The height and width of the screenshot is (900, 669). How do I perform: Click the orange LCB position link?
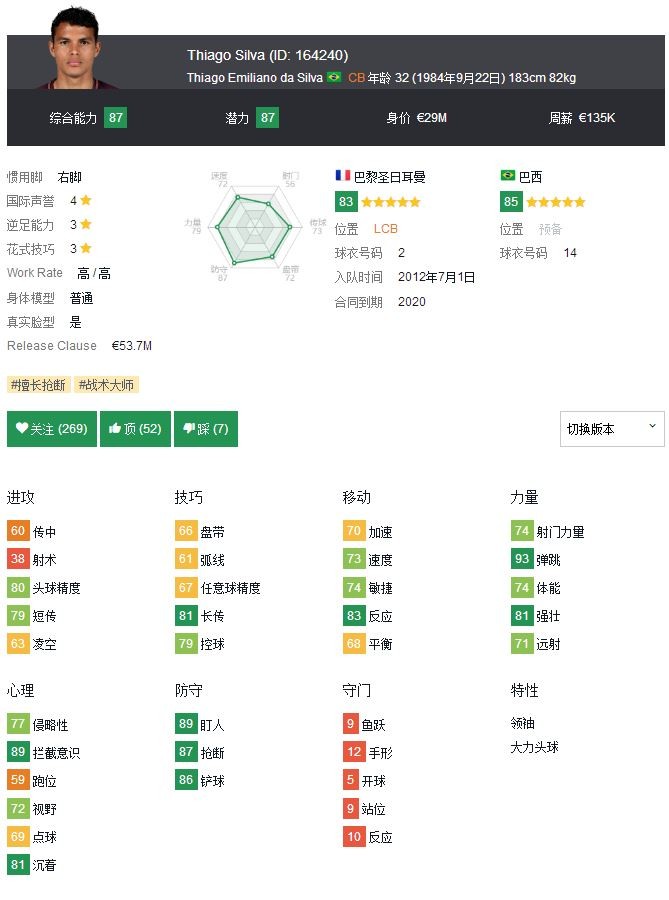tap(386, 229)
